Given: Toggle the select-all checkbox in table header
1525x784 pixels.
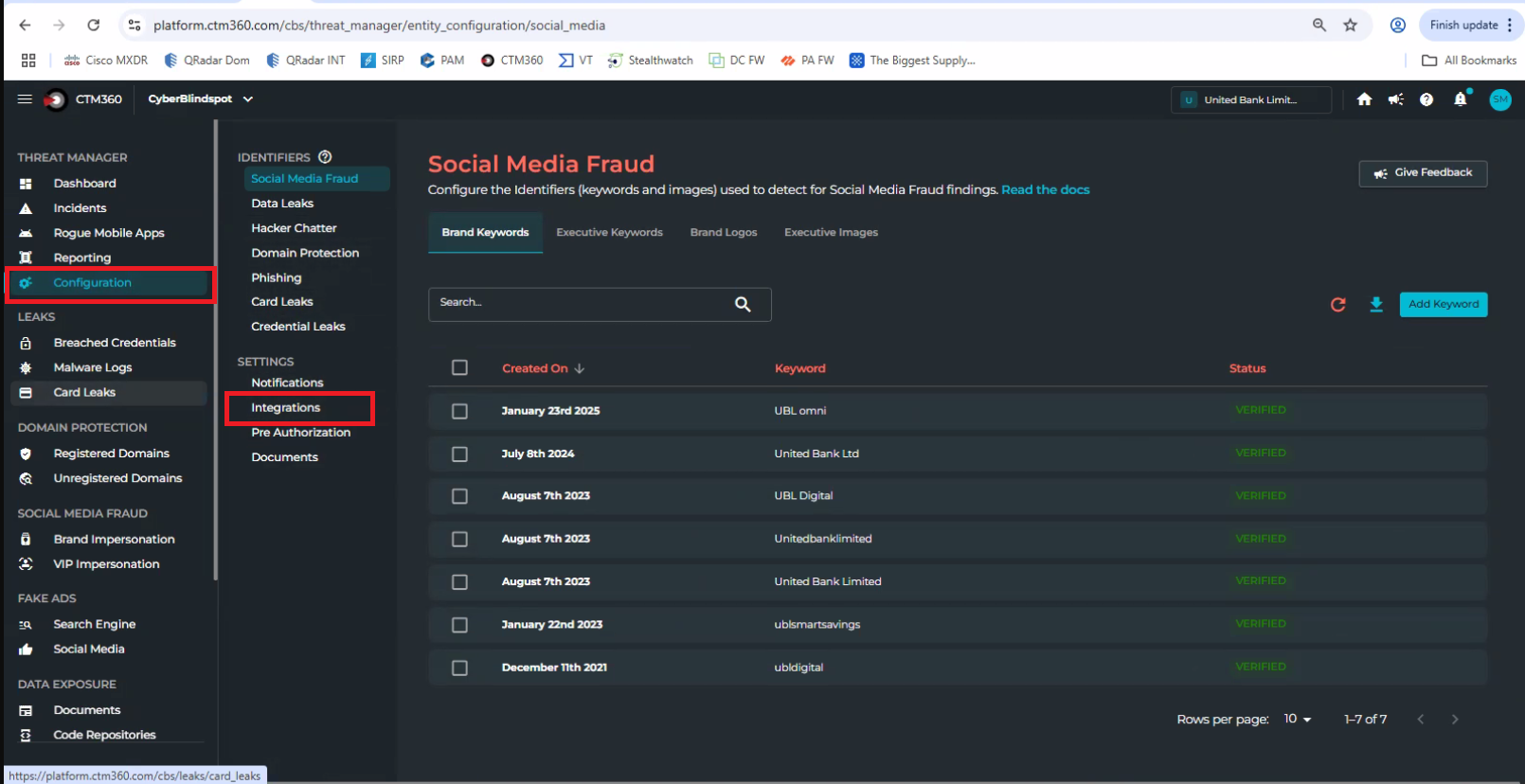Looking at the screenshot, I should pos(459,367).
